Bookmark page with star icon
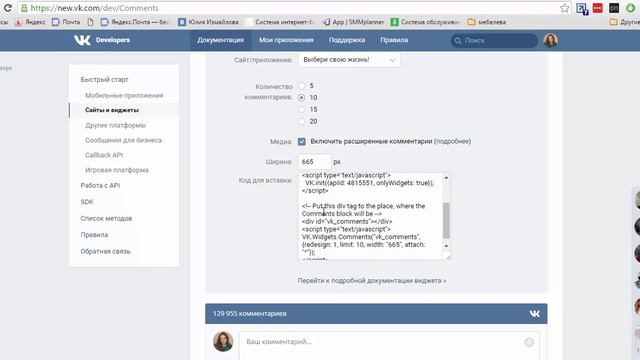Screen dimensions: 640x360 pos(564,8)
